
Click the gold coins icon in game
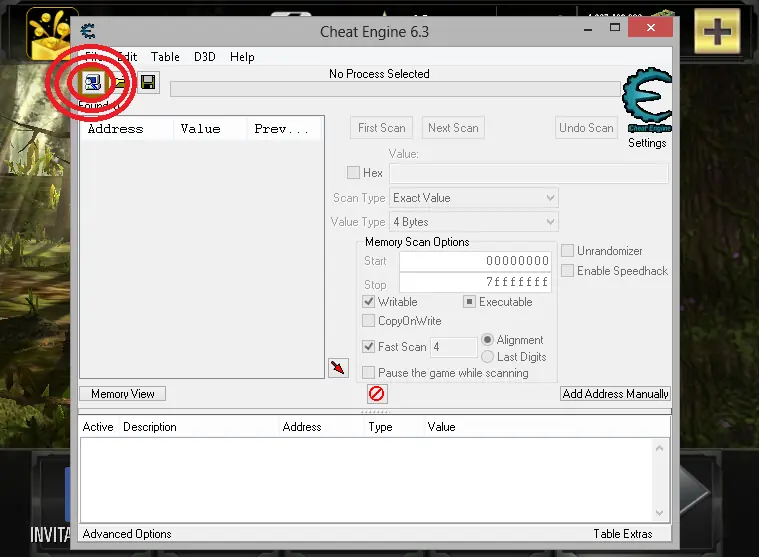point(51,34)
